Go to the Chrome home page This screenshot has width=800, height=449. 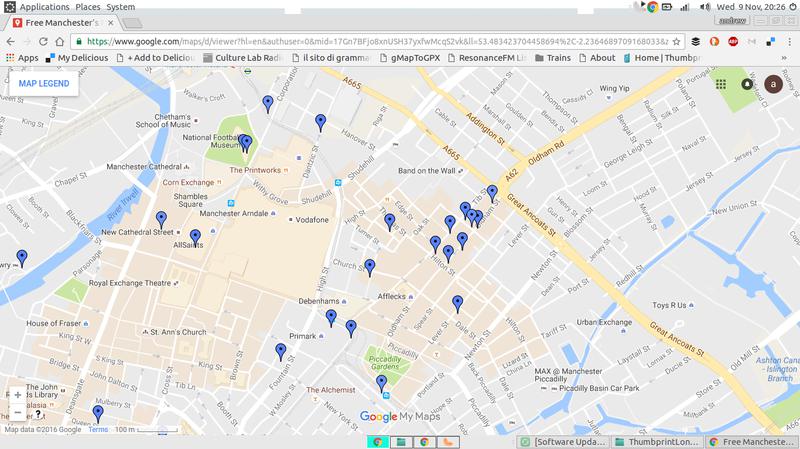pyautogui.click(x=60, y=42)
